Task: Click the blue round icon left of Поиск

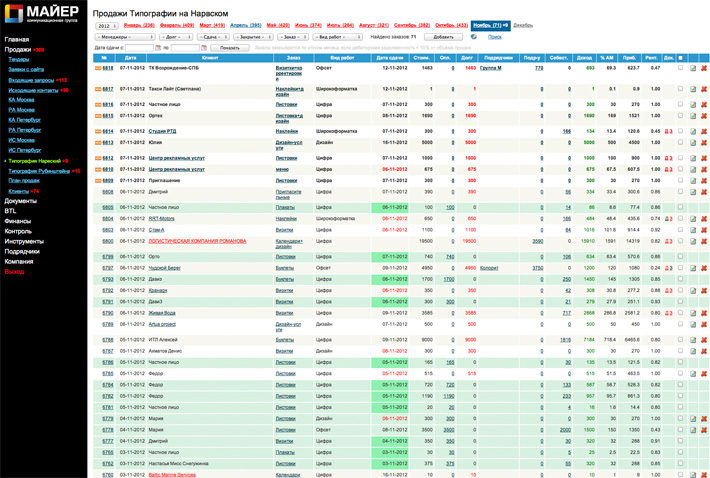Action: (x=474, y=37)
